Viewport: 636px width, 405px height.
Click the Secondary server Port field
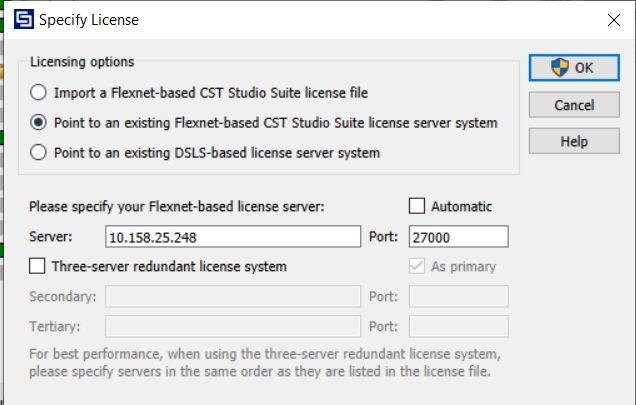coord(459,297)
